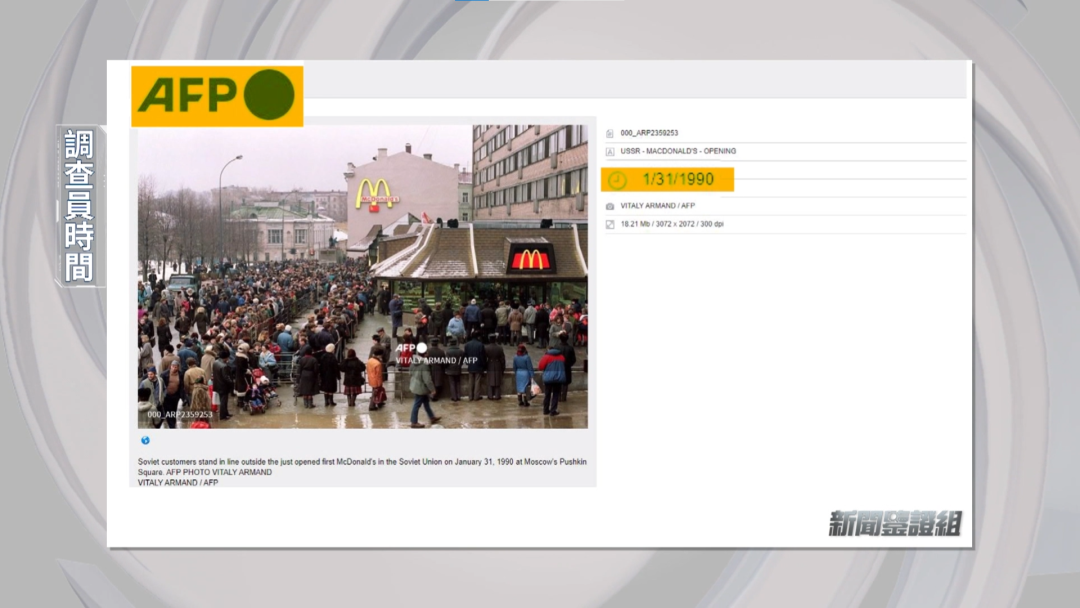The width and height of the screenshot is (1080, 608).
Task: Click the photographer credit VITALY ARMAND / AFP in metadata
Action: tap(657, 205)
